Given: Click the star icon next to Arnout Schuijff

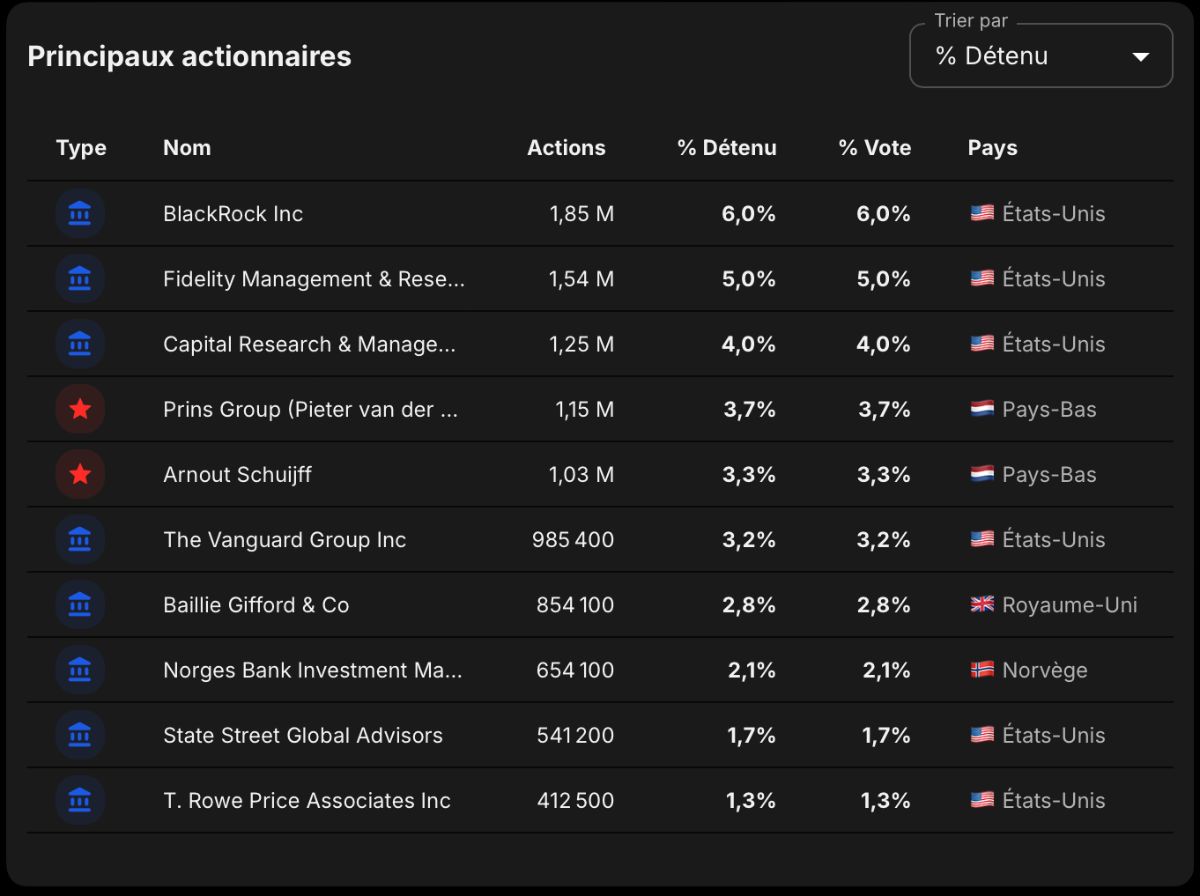Looking at the screenshot, I should click(x=80, y=474).
